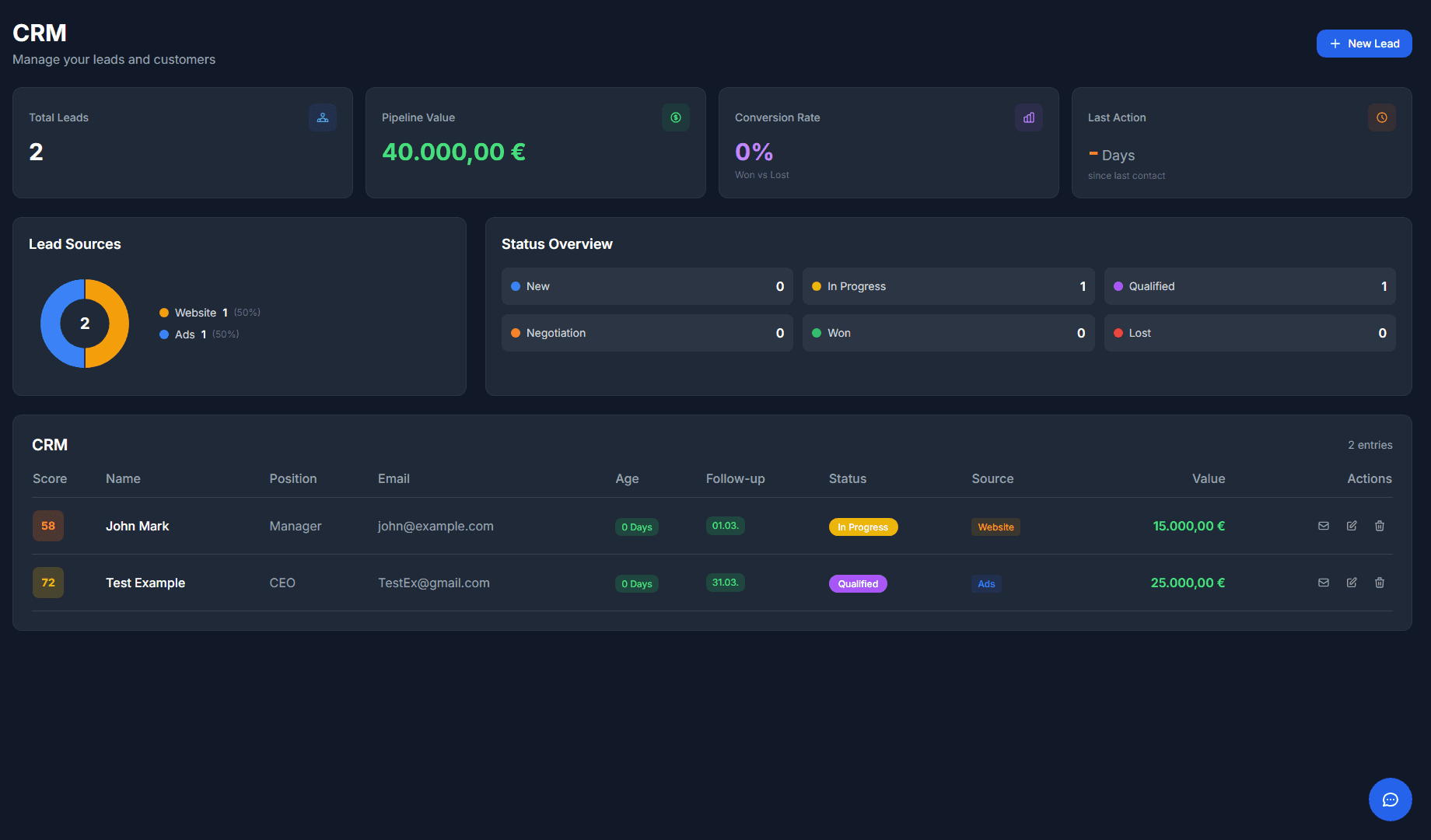The width and height of the screenshot is (1431, 840).
Task: Open the chat bubble in bottom right corner
Action: pos(1390,799)
